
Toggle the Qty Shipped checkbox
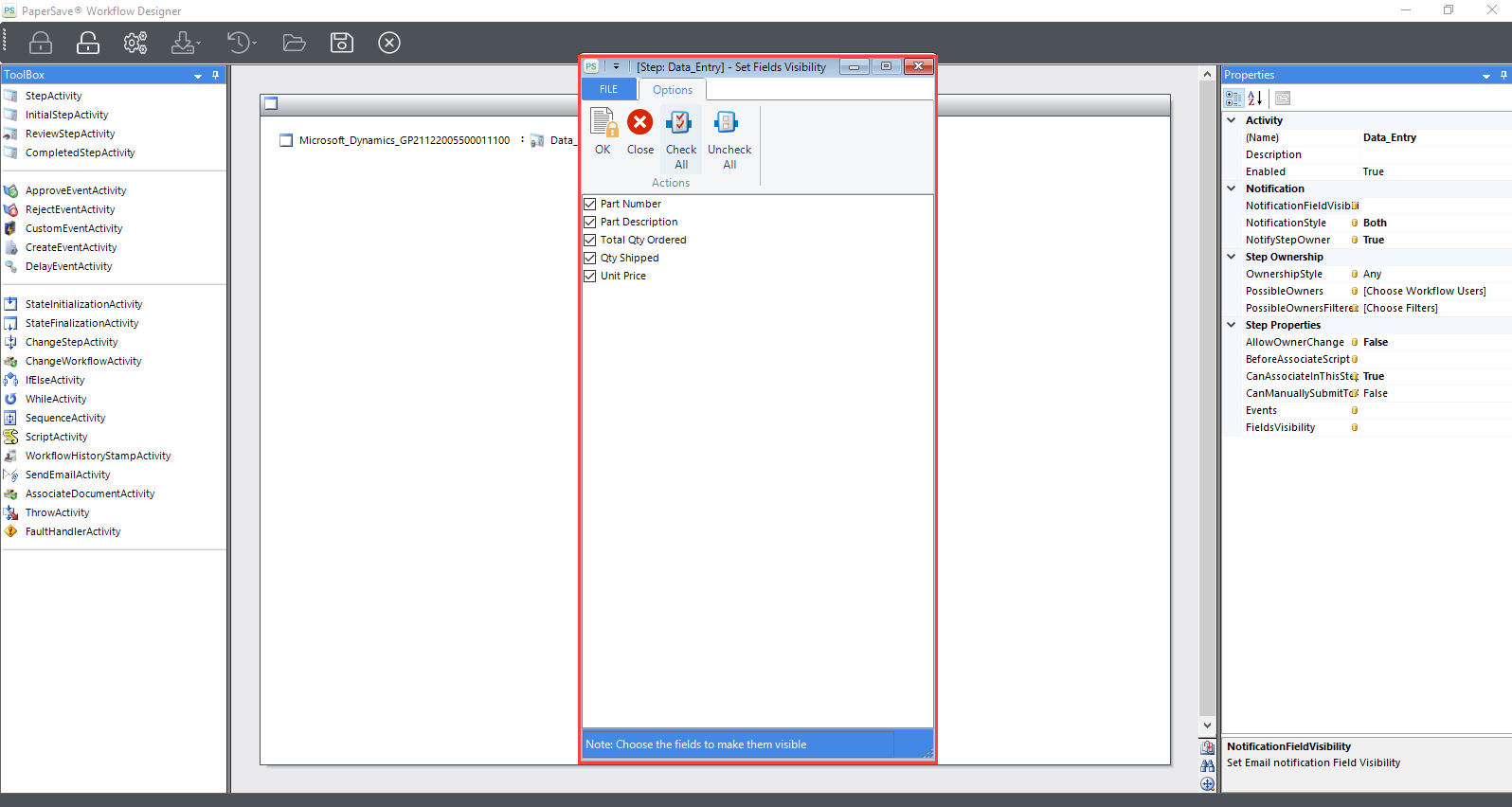tap(590, 258)
